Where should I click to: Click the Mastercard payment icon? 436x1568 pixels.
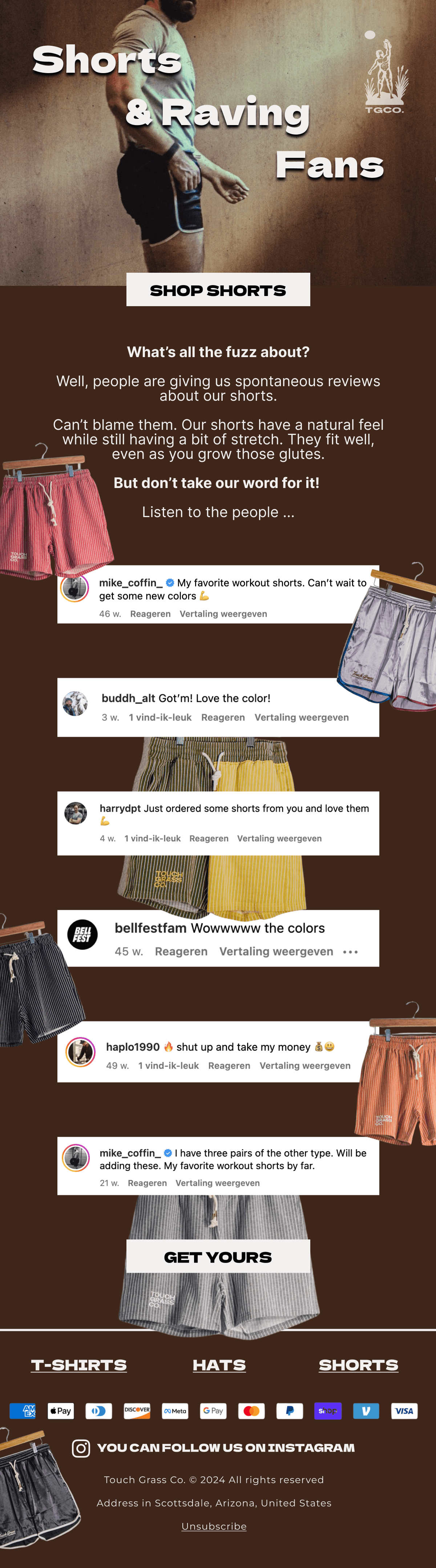tap(252, 1411)
